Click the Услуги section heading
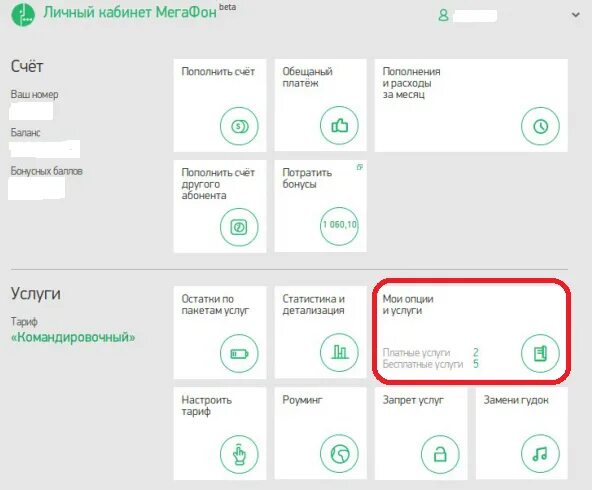 35,294
